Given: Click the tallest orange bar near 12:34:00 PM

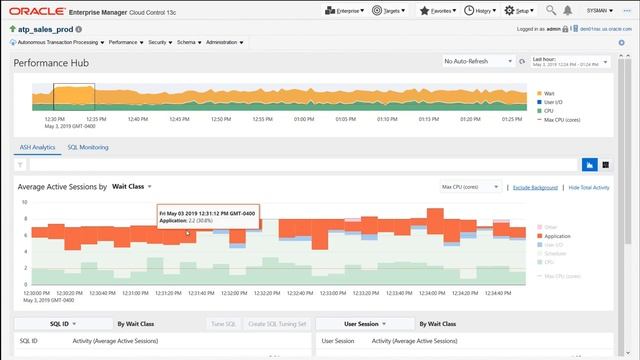Looking at the screenshot, I should [x=436, y=222].
